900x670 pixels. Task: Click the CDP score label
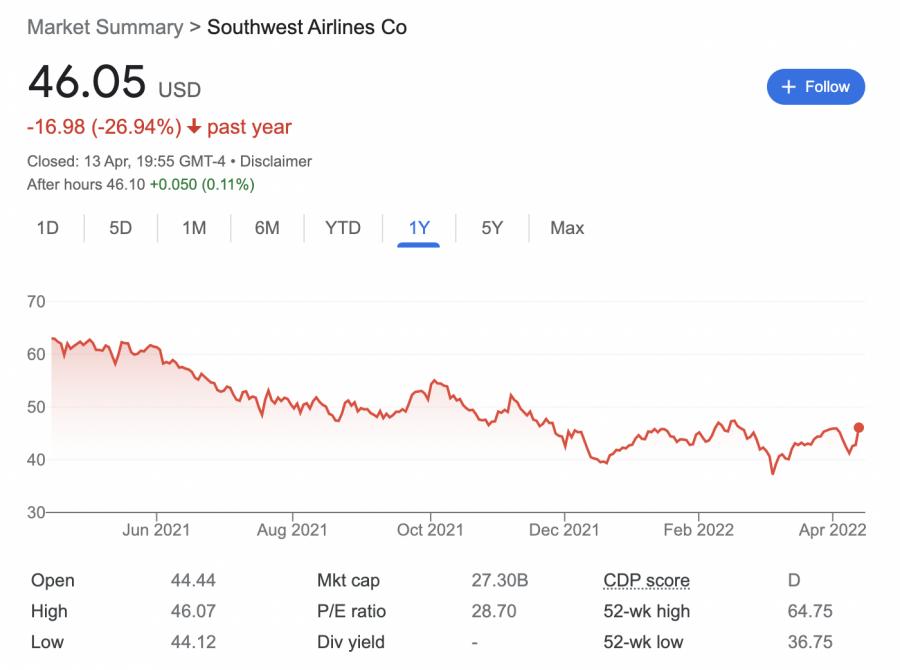click(646, 580)
